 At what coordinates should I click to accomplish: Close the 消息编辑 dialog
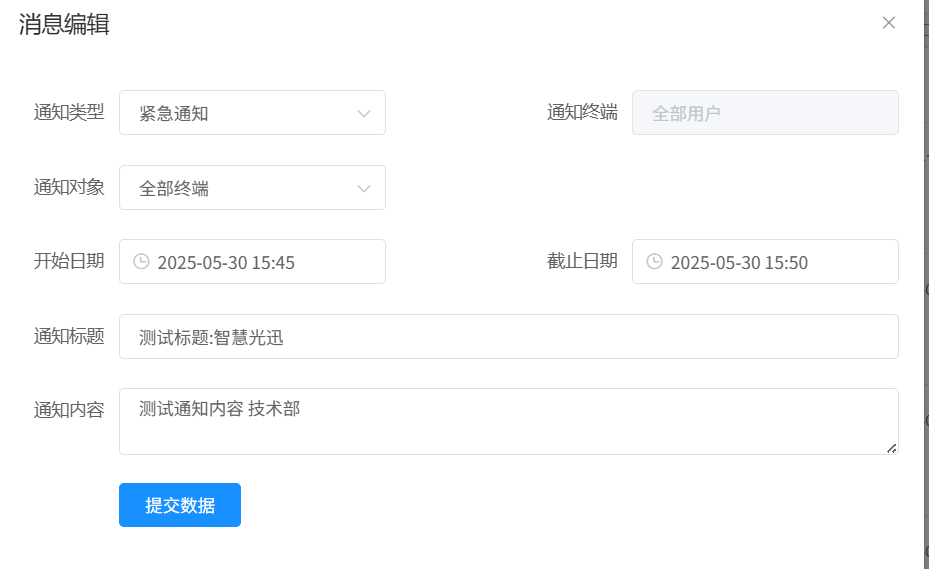(x=888, y=23)
